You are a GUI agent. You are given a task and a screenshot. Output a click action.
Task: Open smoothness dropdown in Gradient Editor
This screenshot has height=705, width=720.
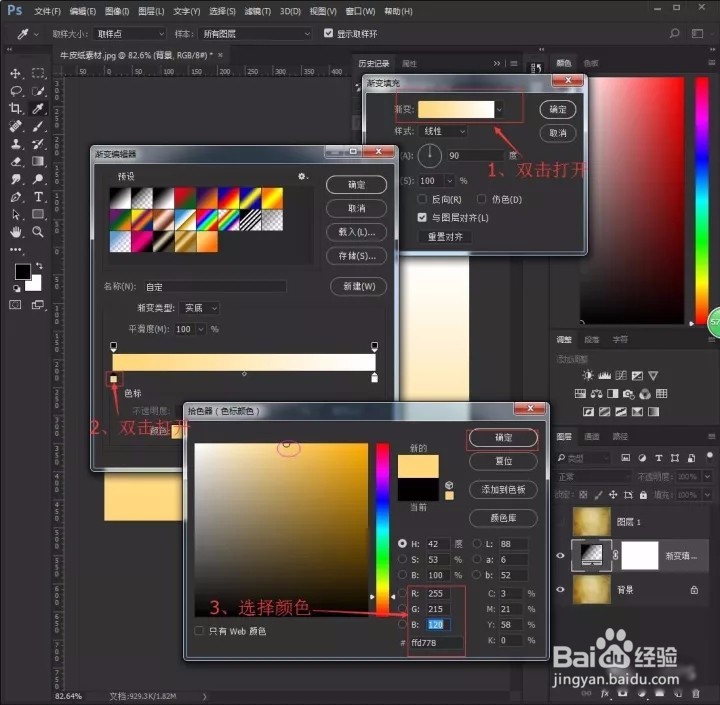[x=201, y=329]
